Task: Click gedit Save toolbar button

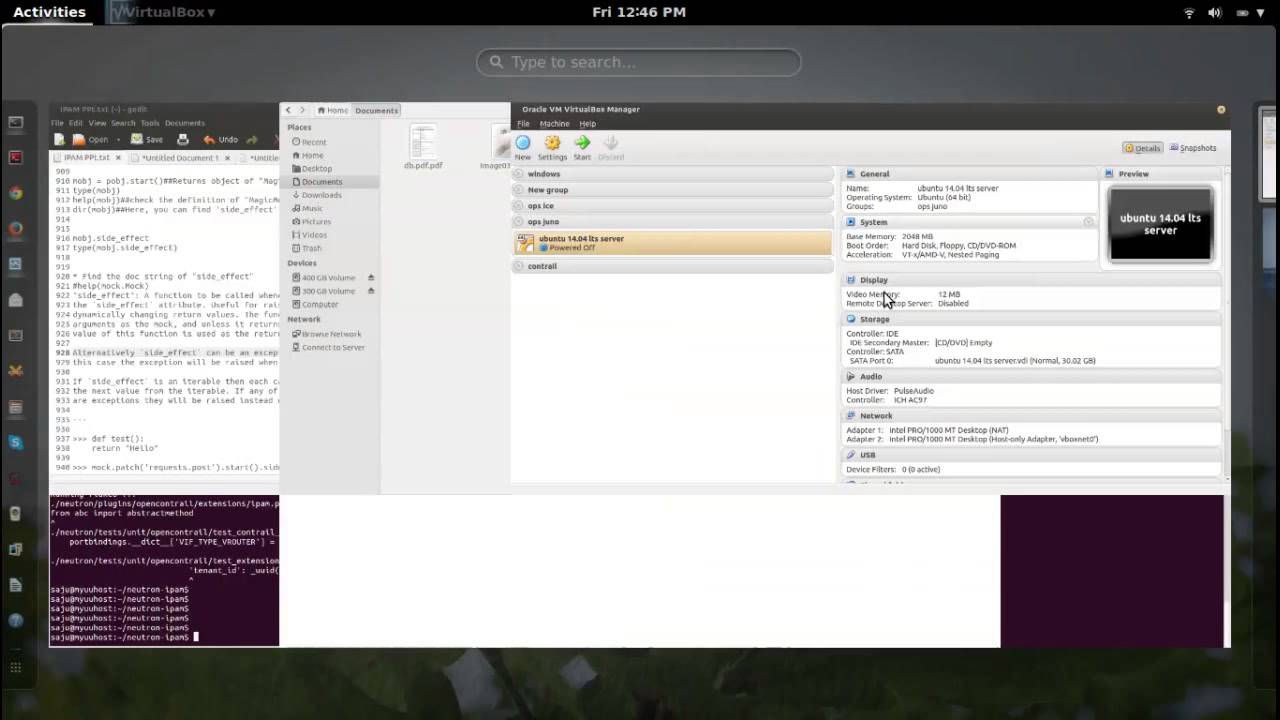Action: click(x=147, y=140)
